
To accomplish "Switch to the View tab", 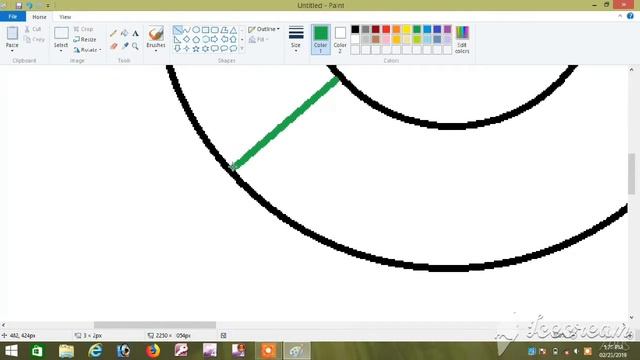I will [65, 17].
